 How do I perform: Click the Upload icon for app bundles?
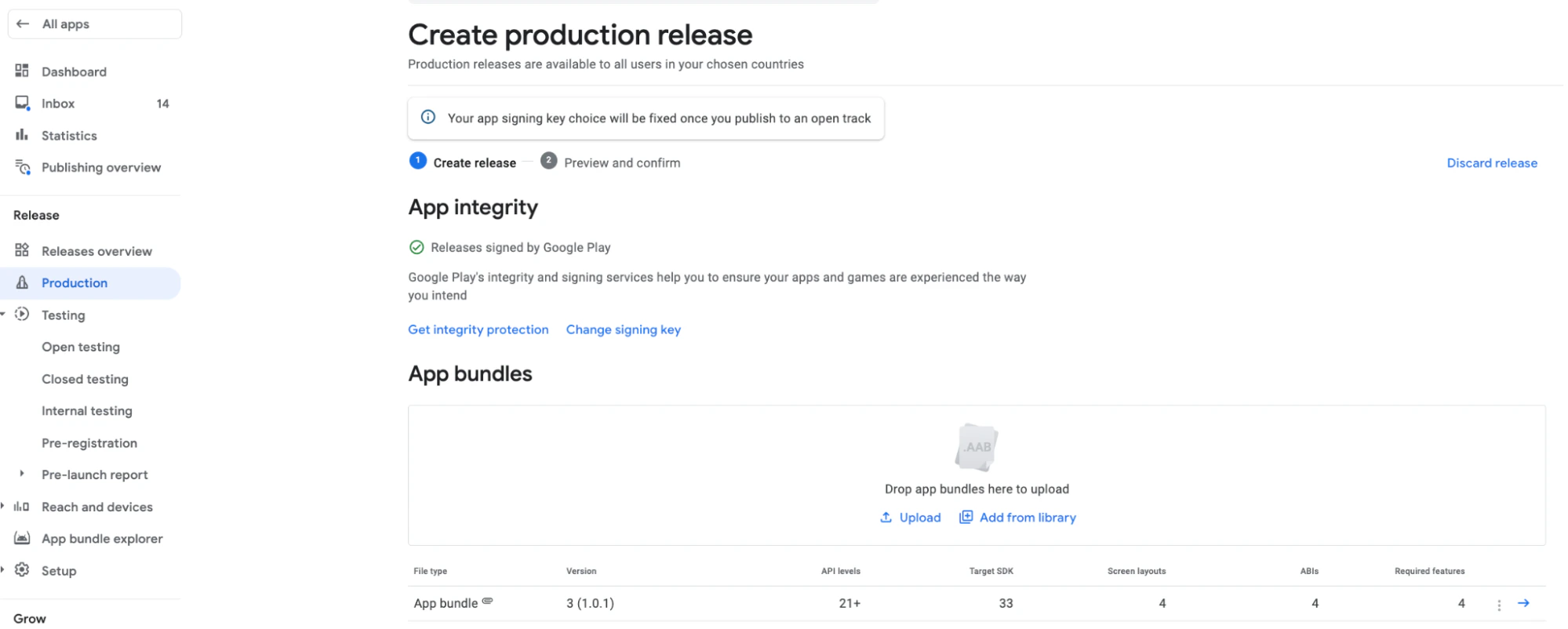click(886, 517)
